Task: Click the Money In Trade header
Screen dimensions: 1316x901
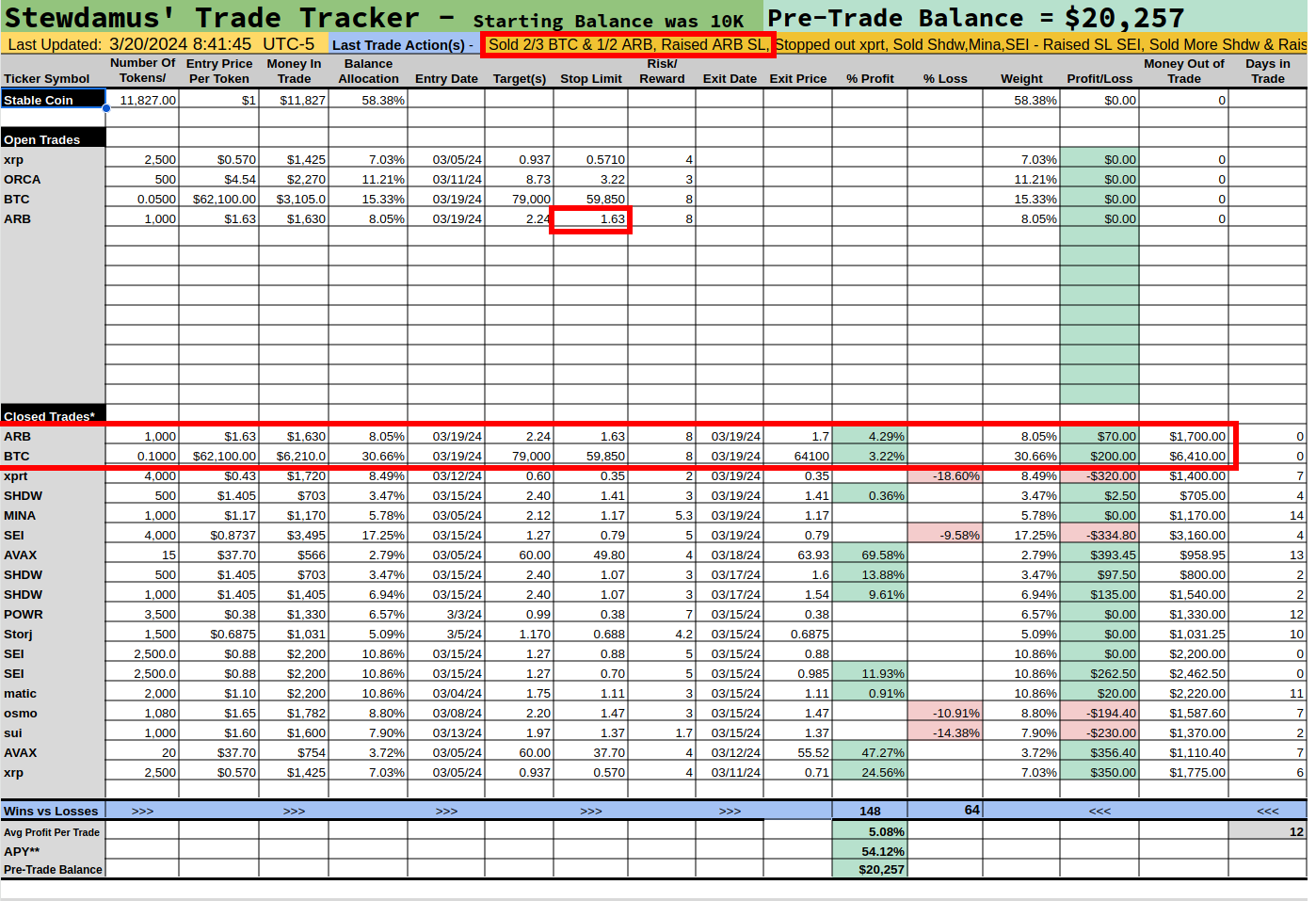Action: 294,72
